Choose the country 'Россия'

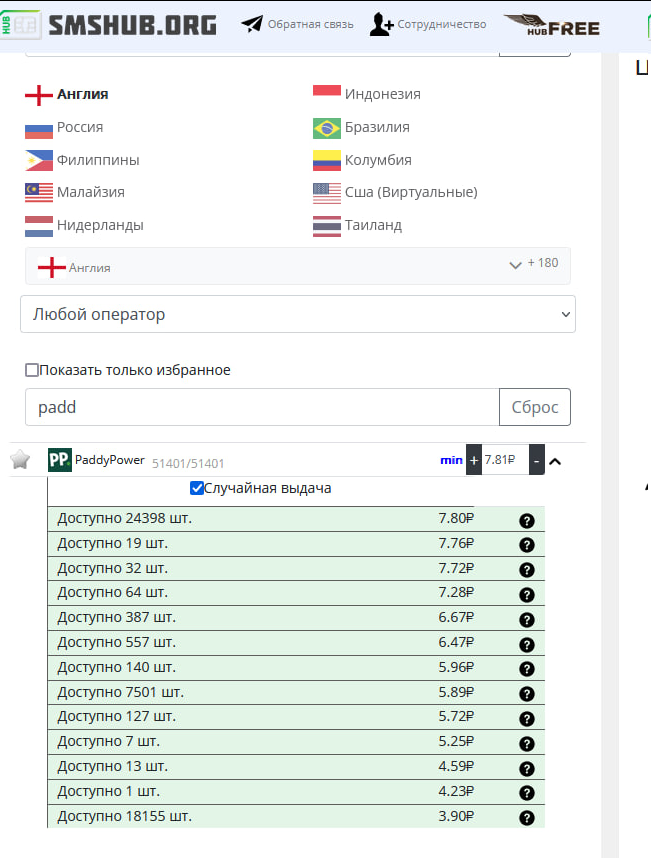[79, 127]
